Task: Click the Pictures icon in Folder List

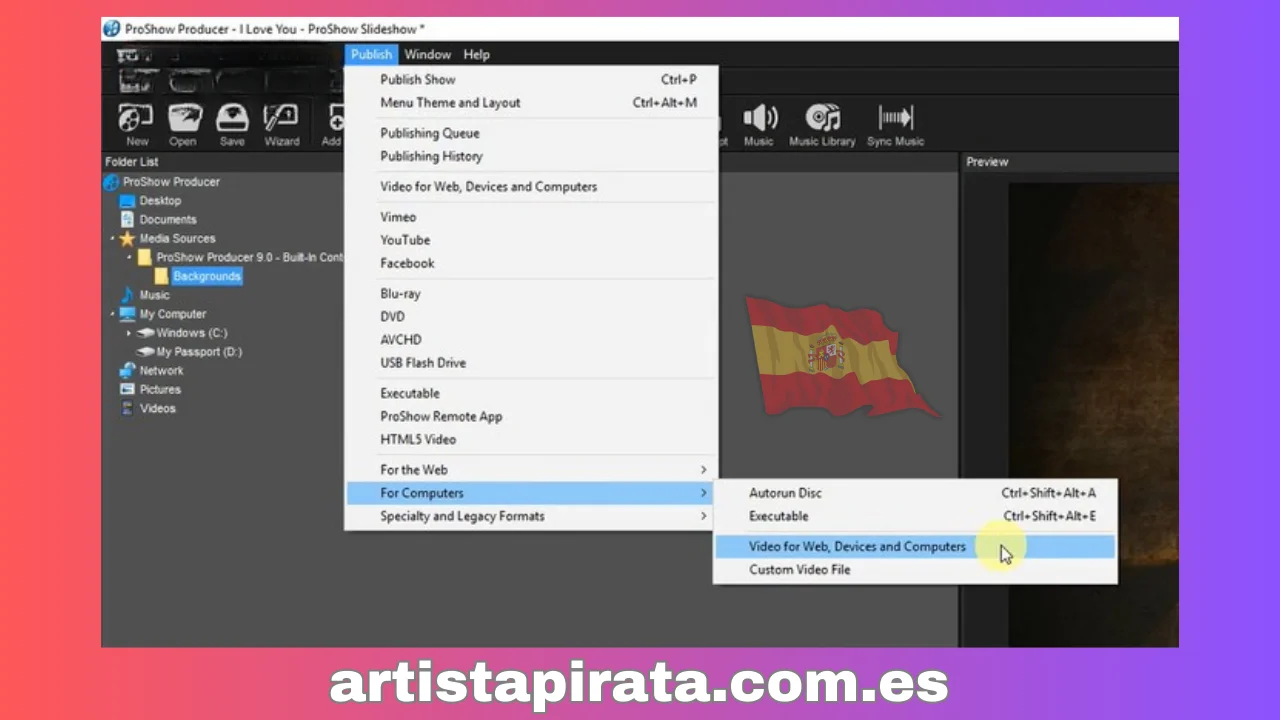Action: click(x=127, y=389)
